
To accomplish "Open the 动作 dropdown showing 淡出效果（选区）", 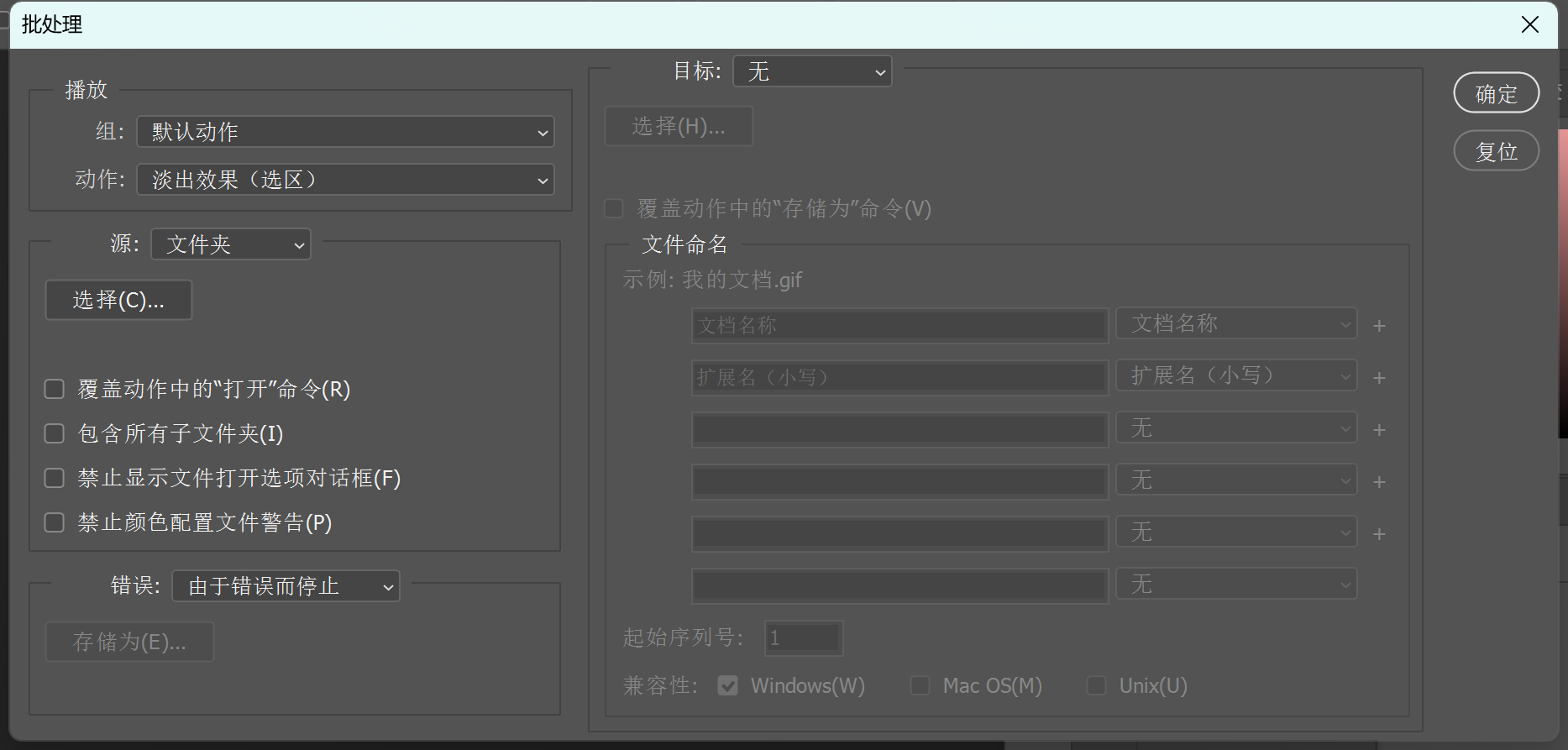I will point(345,180).
